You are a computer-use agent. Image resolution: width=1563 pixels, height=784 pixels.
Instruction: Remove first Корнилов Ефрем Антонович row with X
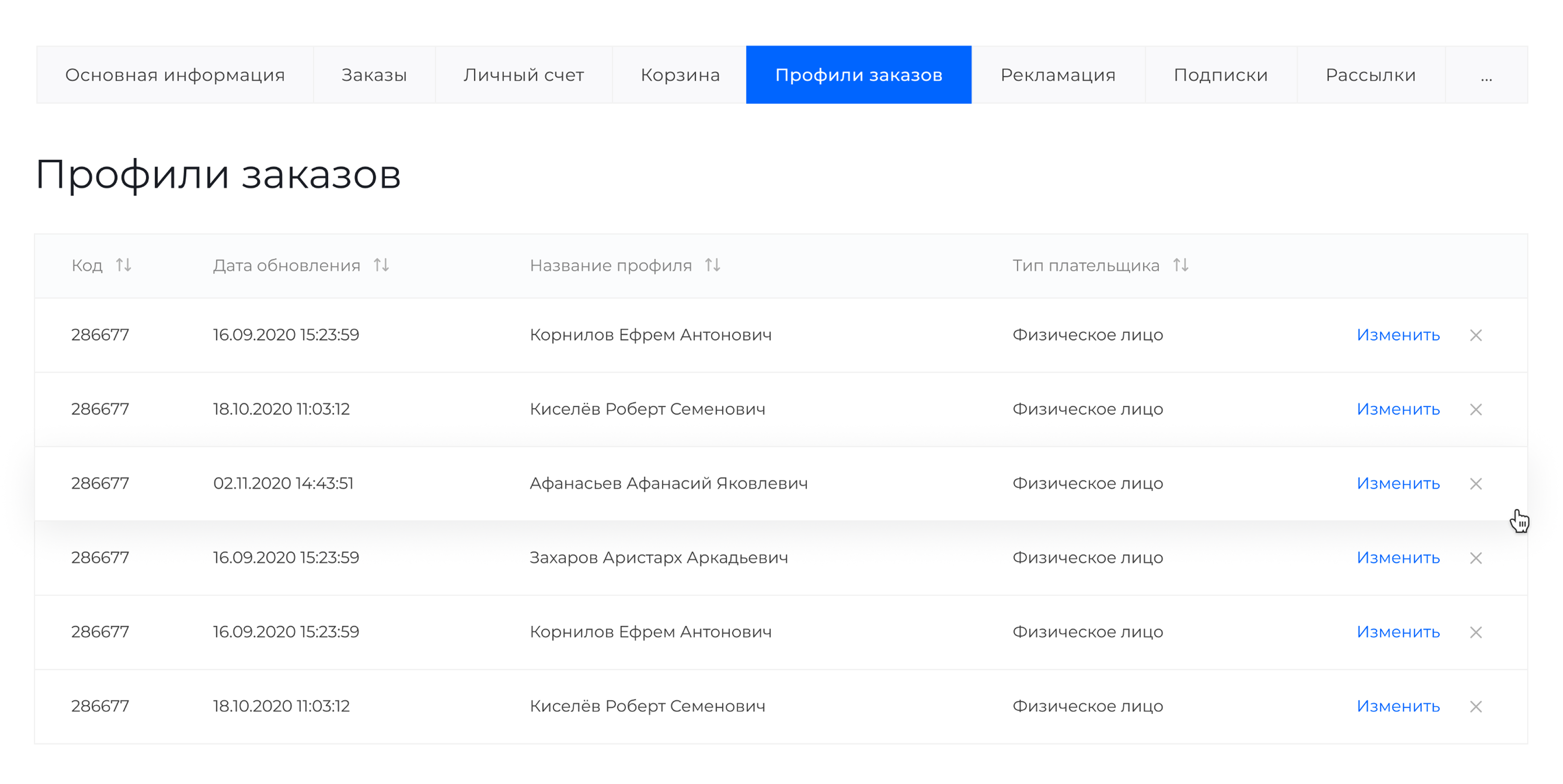1476,335
